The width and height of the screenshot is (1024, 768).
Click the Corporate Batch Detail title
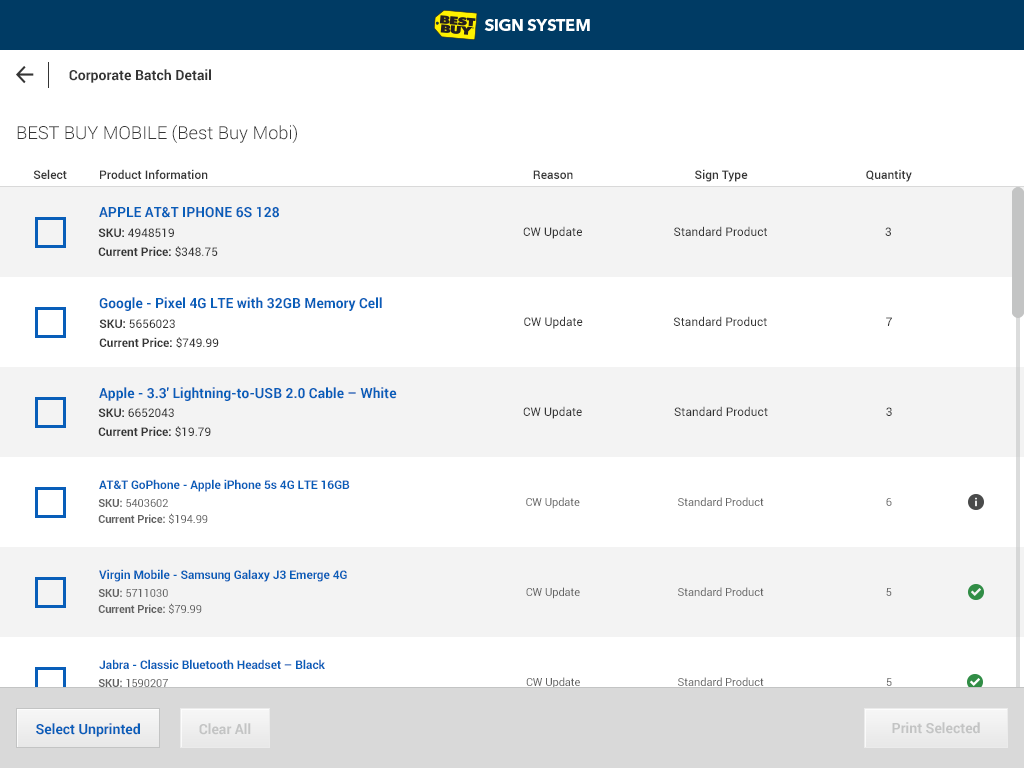point(140,75)
